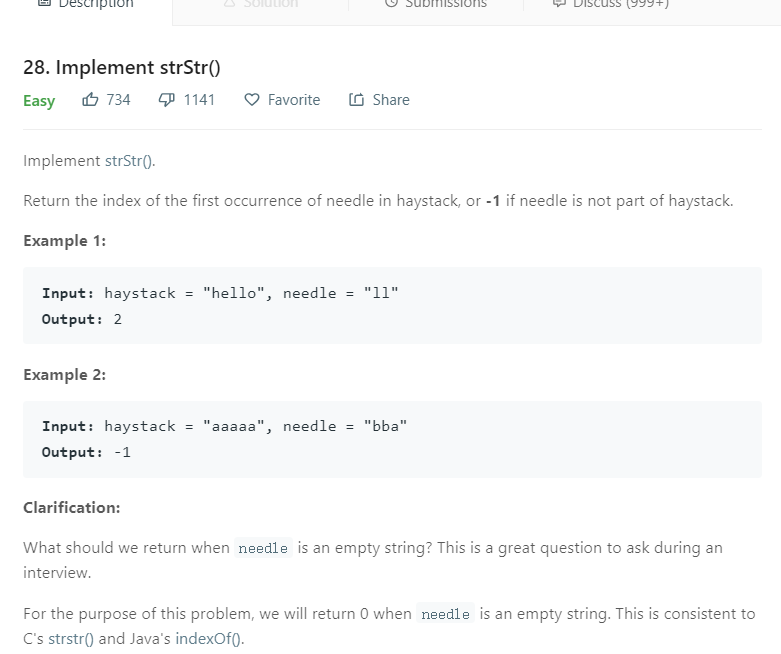The image size is (781, 654).
Task: Click the "Example 2:" heading
Action: (64, 375)
